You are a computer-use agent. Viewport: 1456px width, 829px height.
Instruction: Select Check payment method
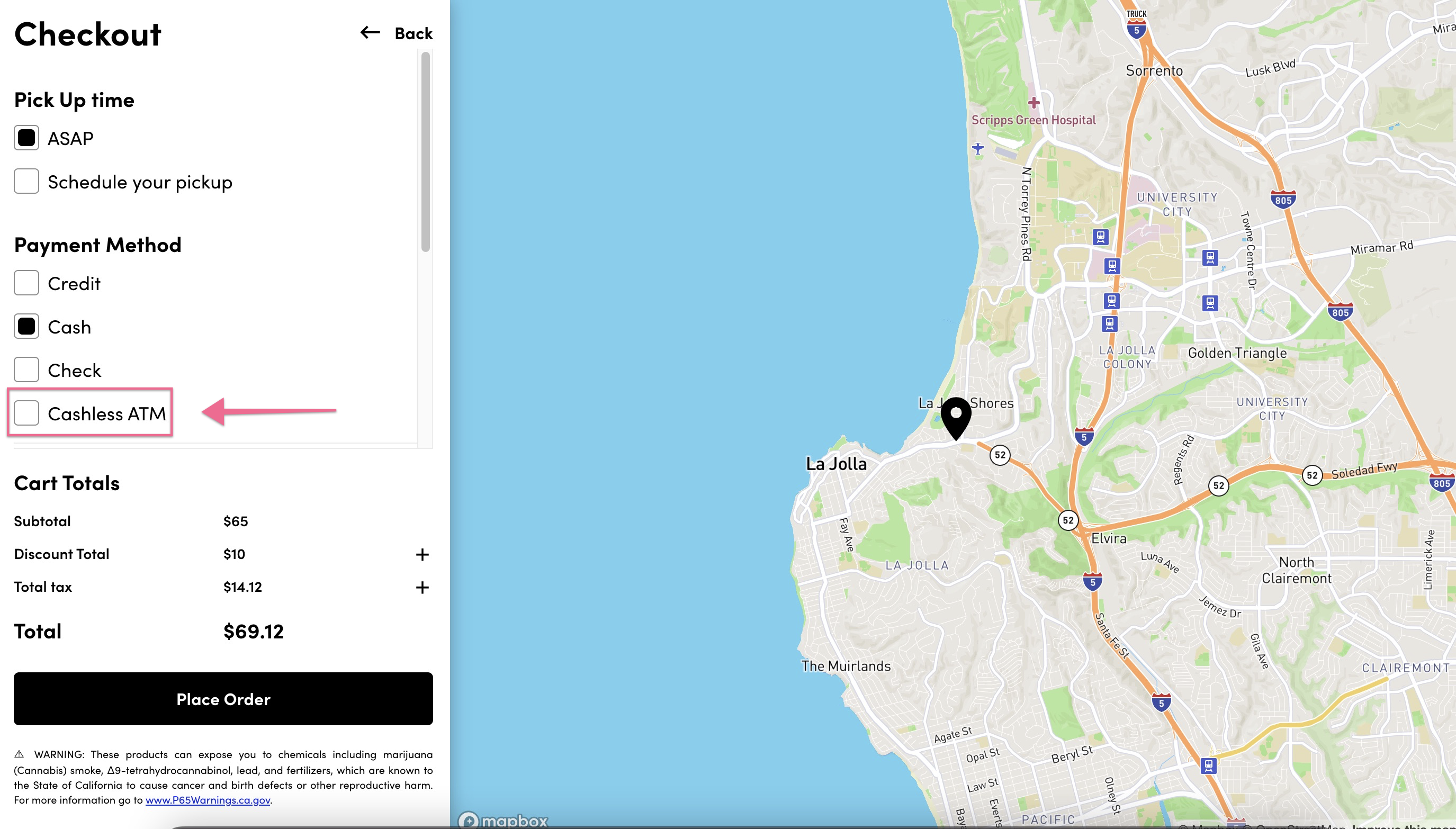click(x=26, y=370)
